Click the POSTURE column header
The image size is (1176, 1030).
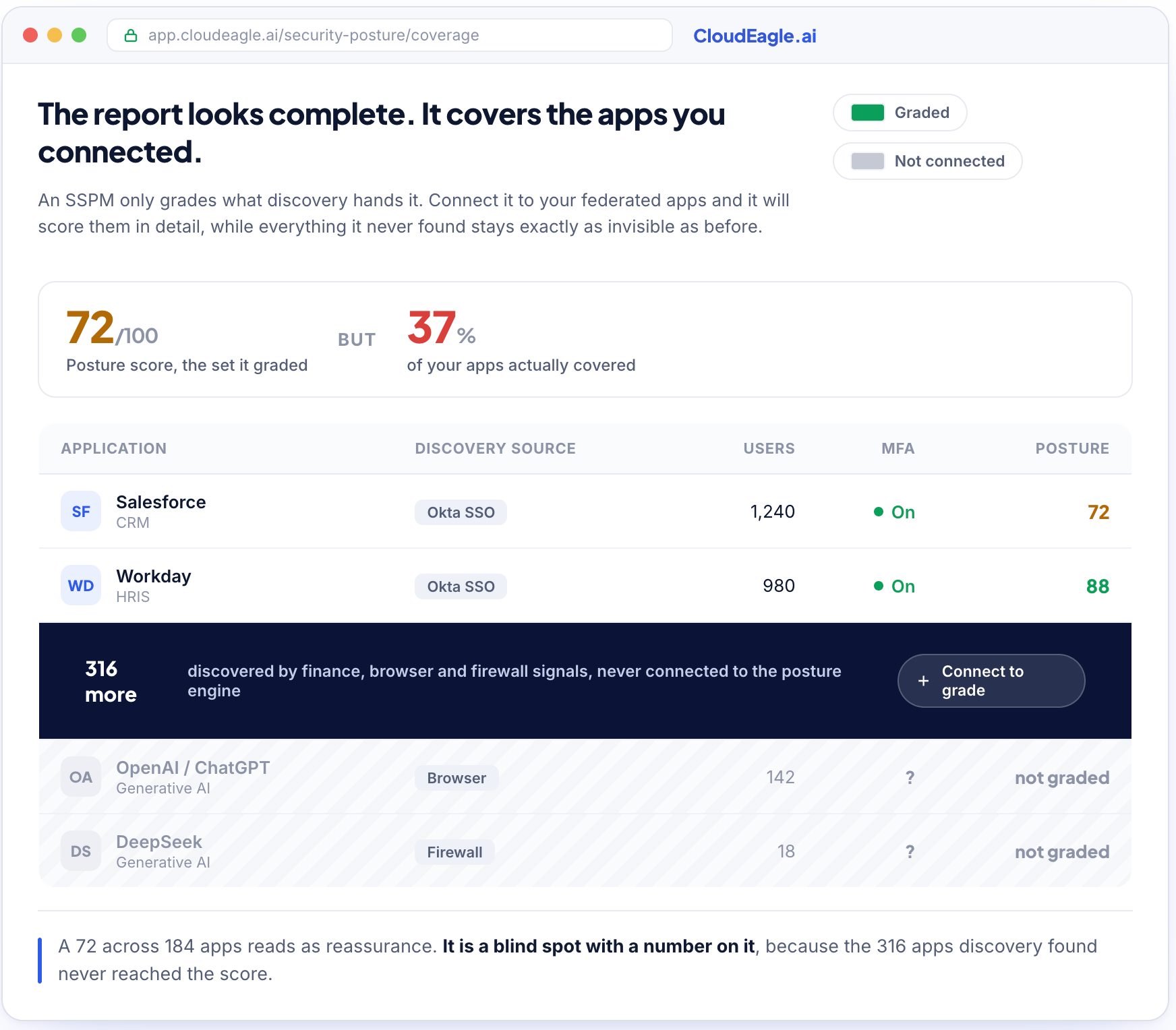[1073, 449]
